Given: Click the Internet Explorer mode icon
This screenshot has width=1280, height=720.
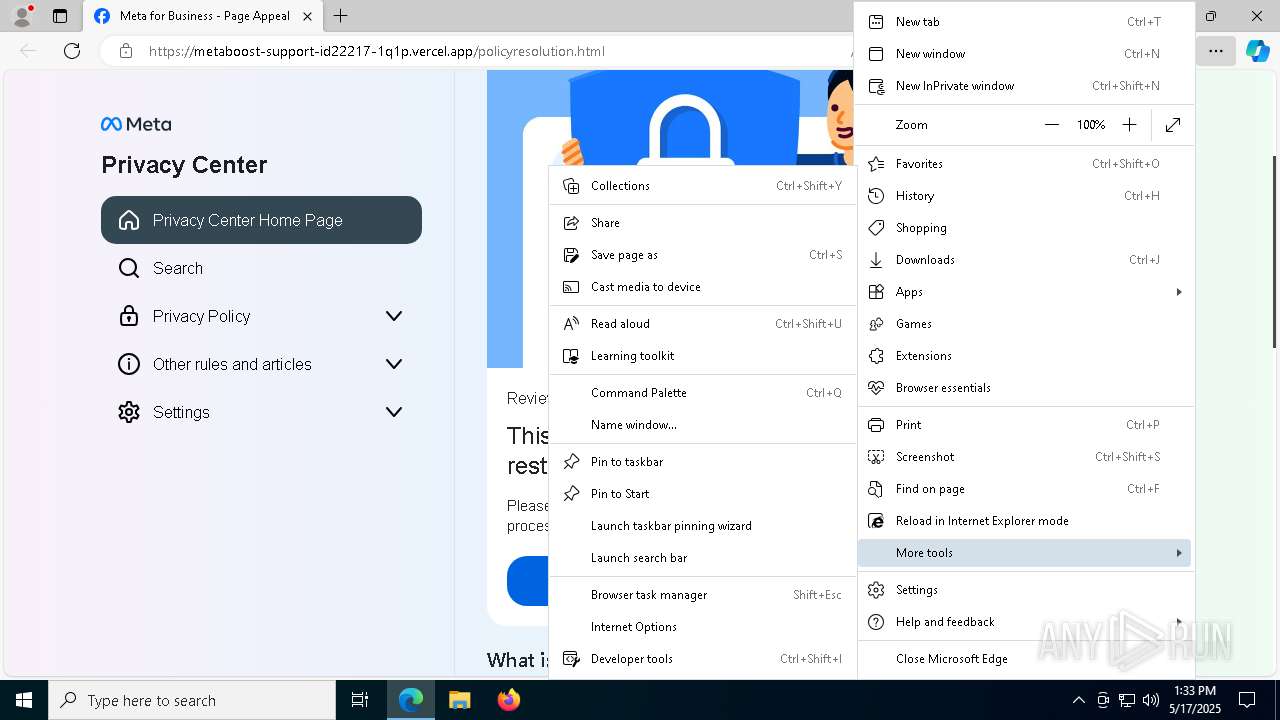Looking at the screenshot, I should point(876,521).
